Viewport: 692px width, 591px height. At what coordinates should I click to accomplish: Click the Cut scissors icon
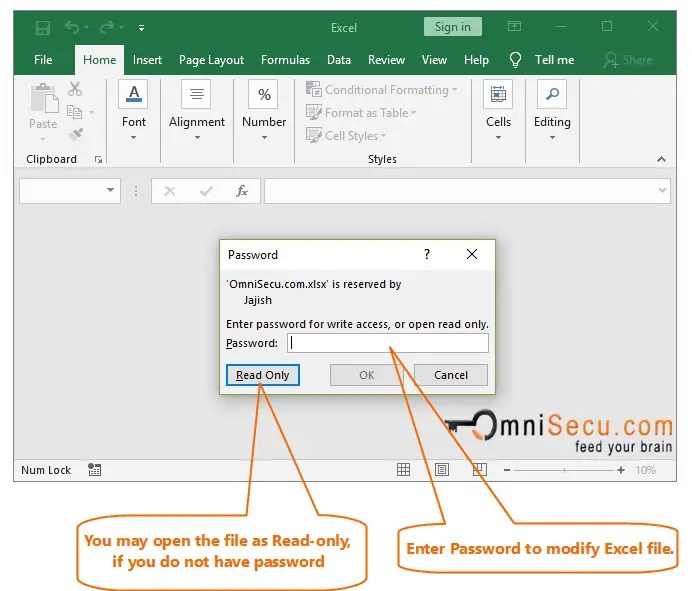[x=75, y=89]
